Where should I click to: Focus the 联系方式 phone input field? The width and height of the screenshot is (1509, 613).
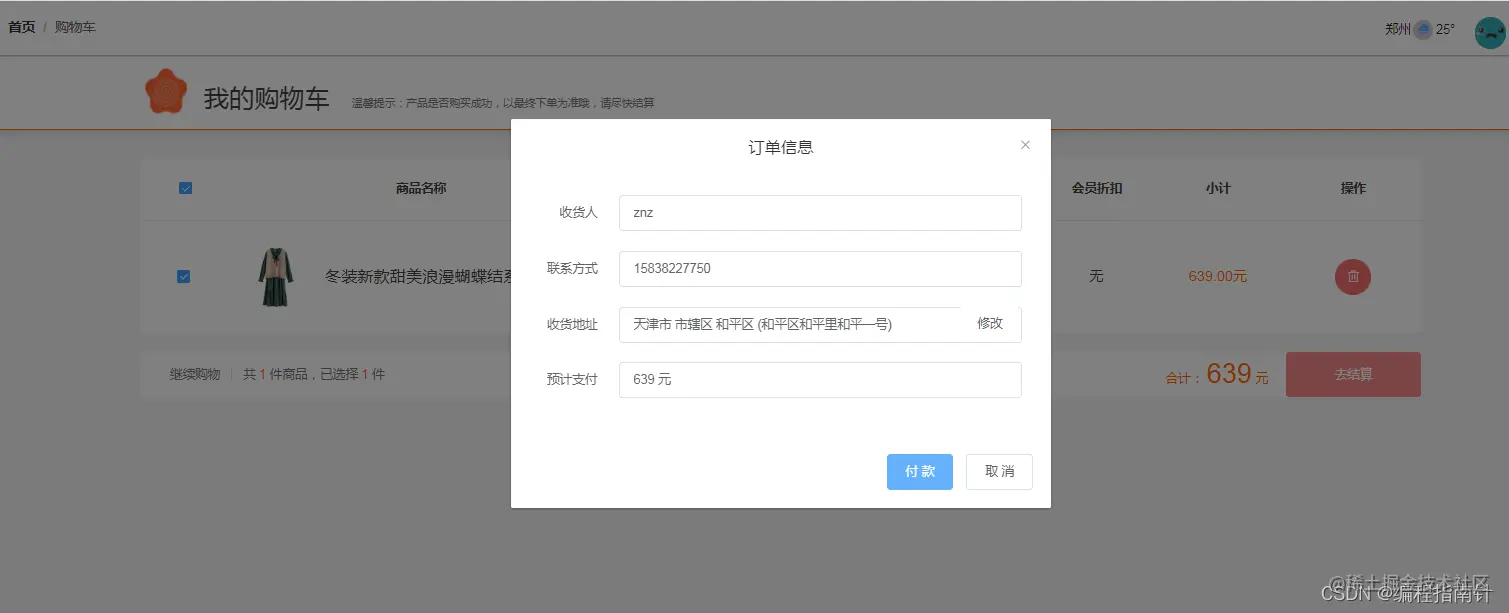tap(820, 269)
